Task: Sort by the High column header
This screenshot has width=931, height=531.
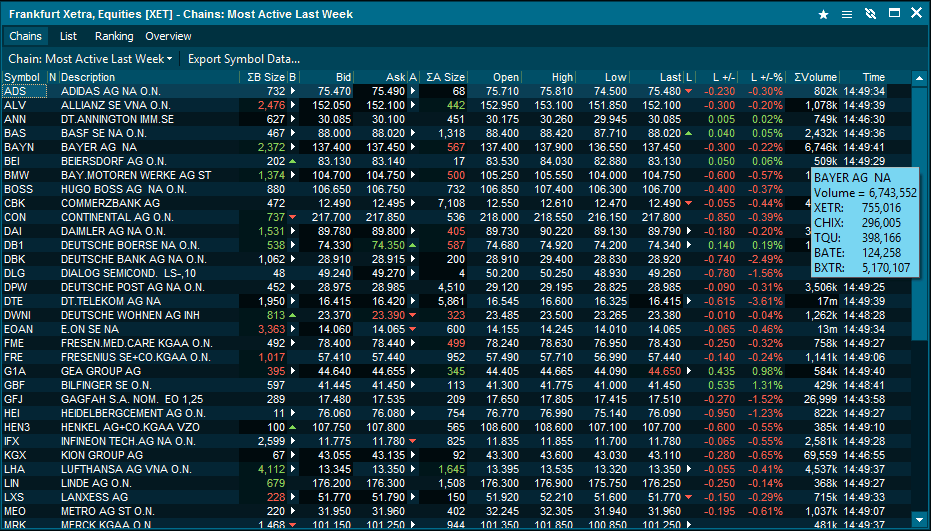Action: (548, 77)
